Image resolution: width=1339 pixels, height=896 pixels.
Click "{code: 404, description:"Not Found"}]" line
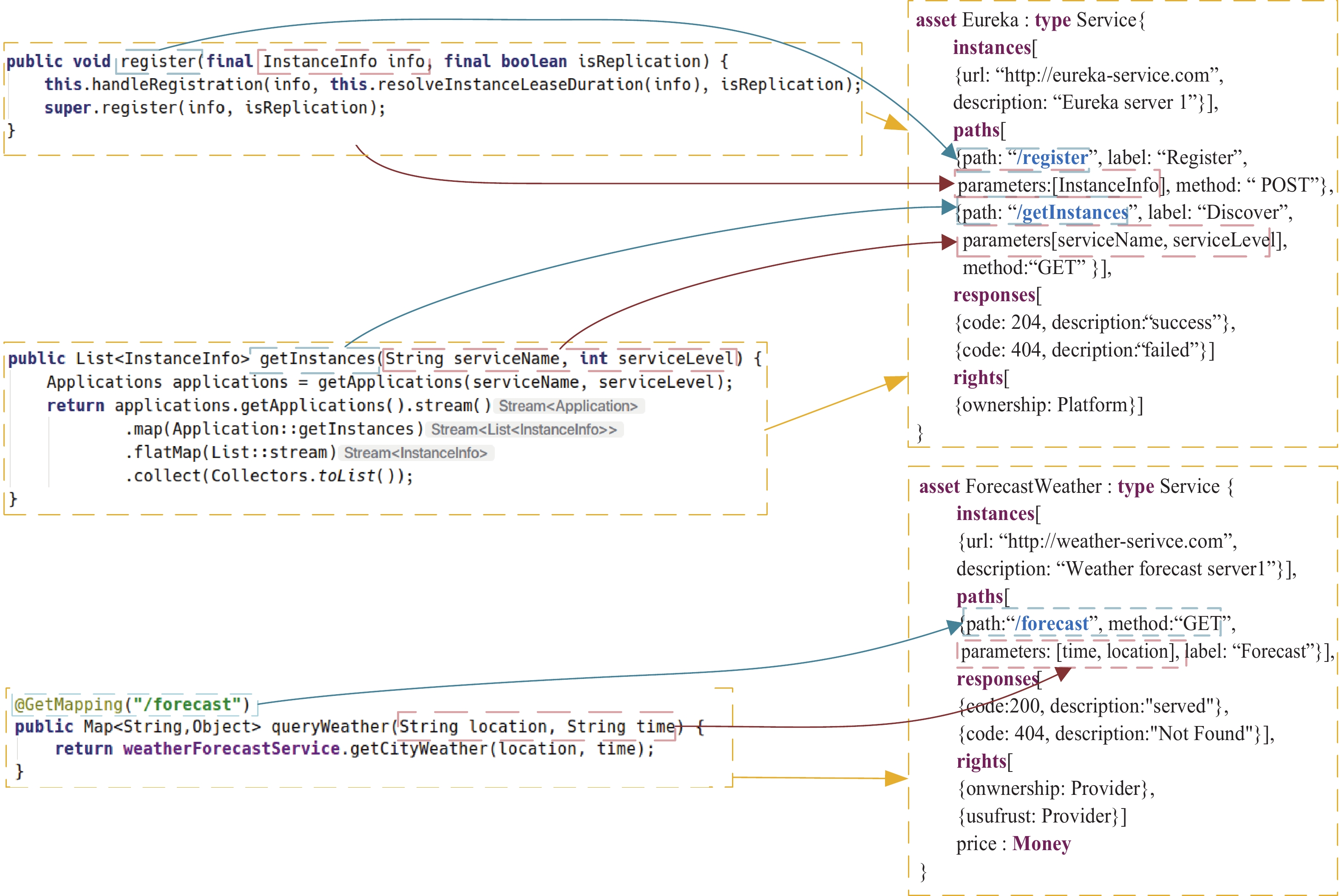coord(1116,733)
